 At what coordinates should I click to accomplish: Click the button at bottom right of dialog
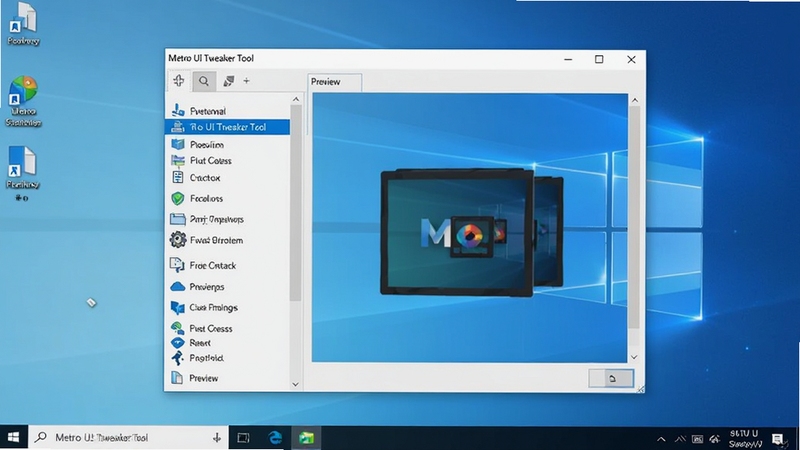[x=611, y=379]
